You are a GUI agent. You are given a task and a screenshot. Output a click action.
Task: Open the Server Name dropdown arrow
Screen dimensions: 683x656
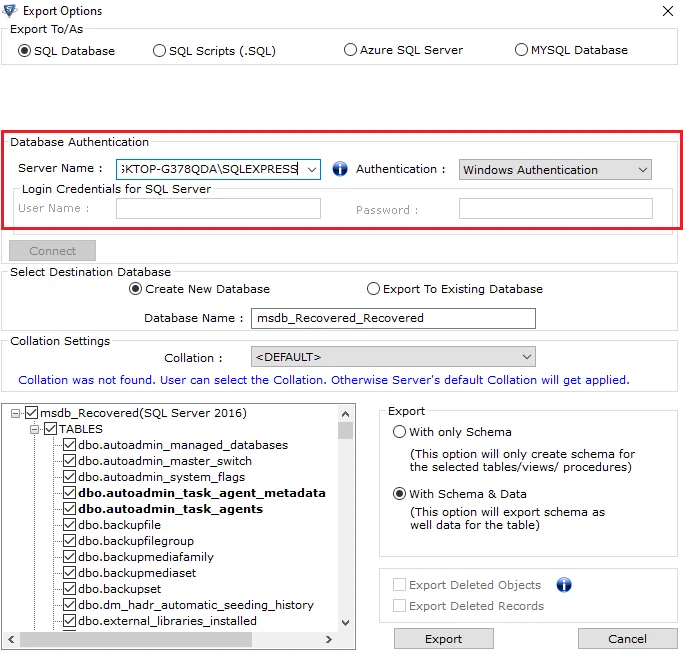(x=311, y=169)
